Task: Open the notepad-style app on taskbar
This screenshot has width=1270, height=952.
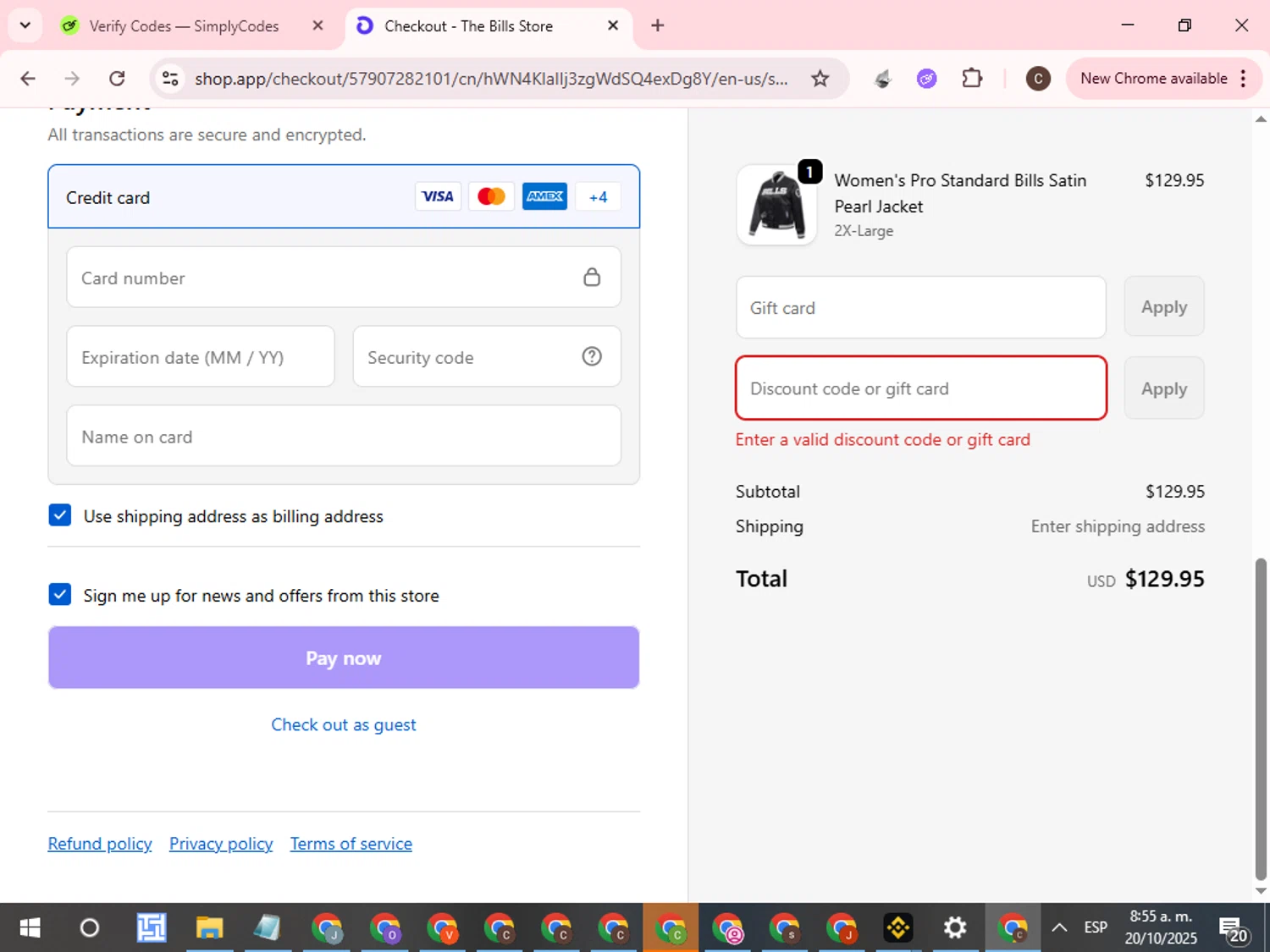Action: [267, 928]
